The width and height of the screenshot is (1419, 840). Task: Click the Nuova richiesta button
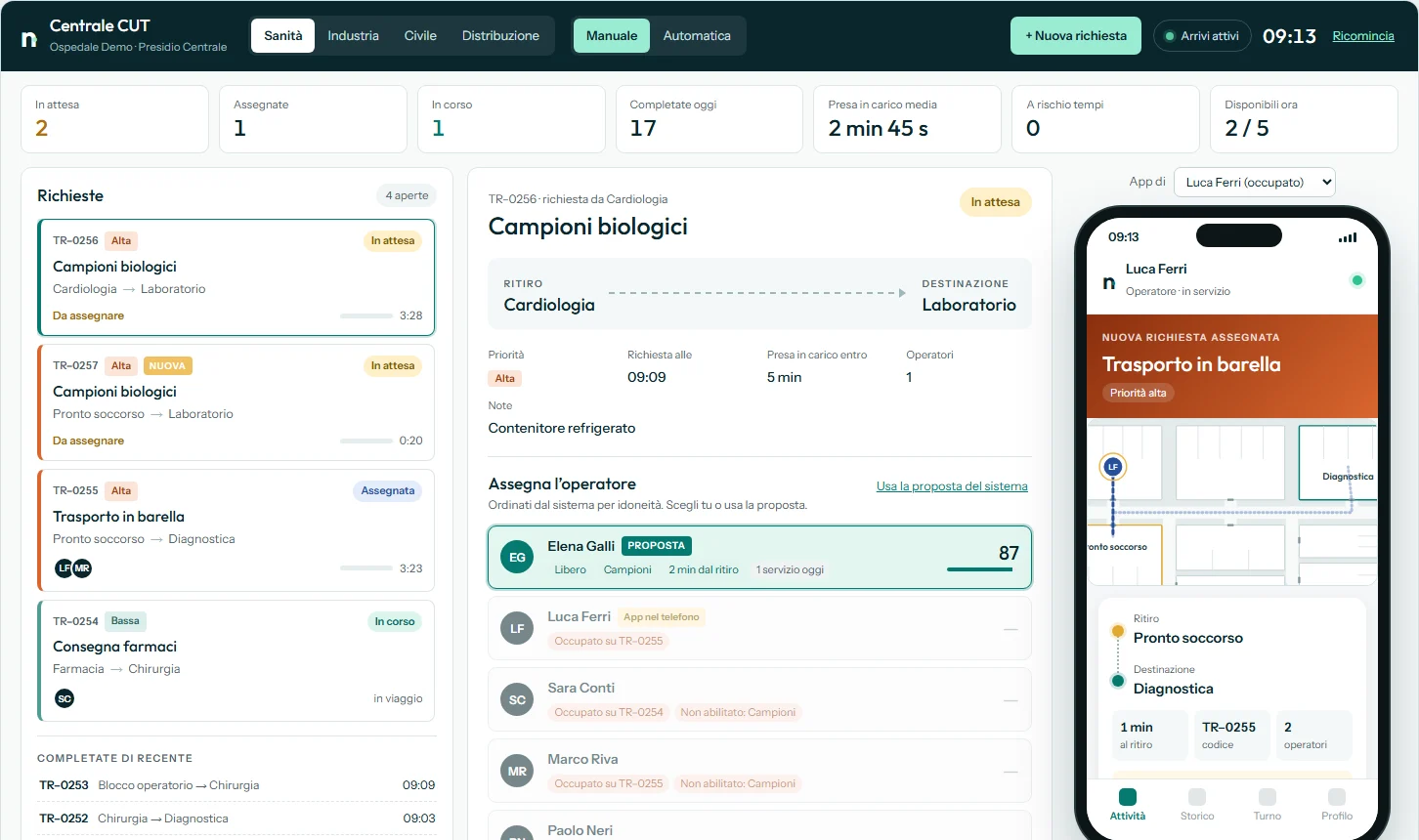[x=1076, y=36]
